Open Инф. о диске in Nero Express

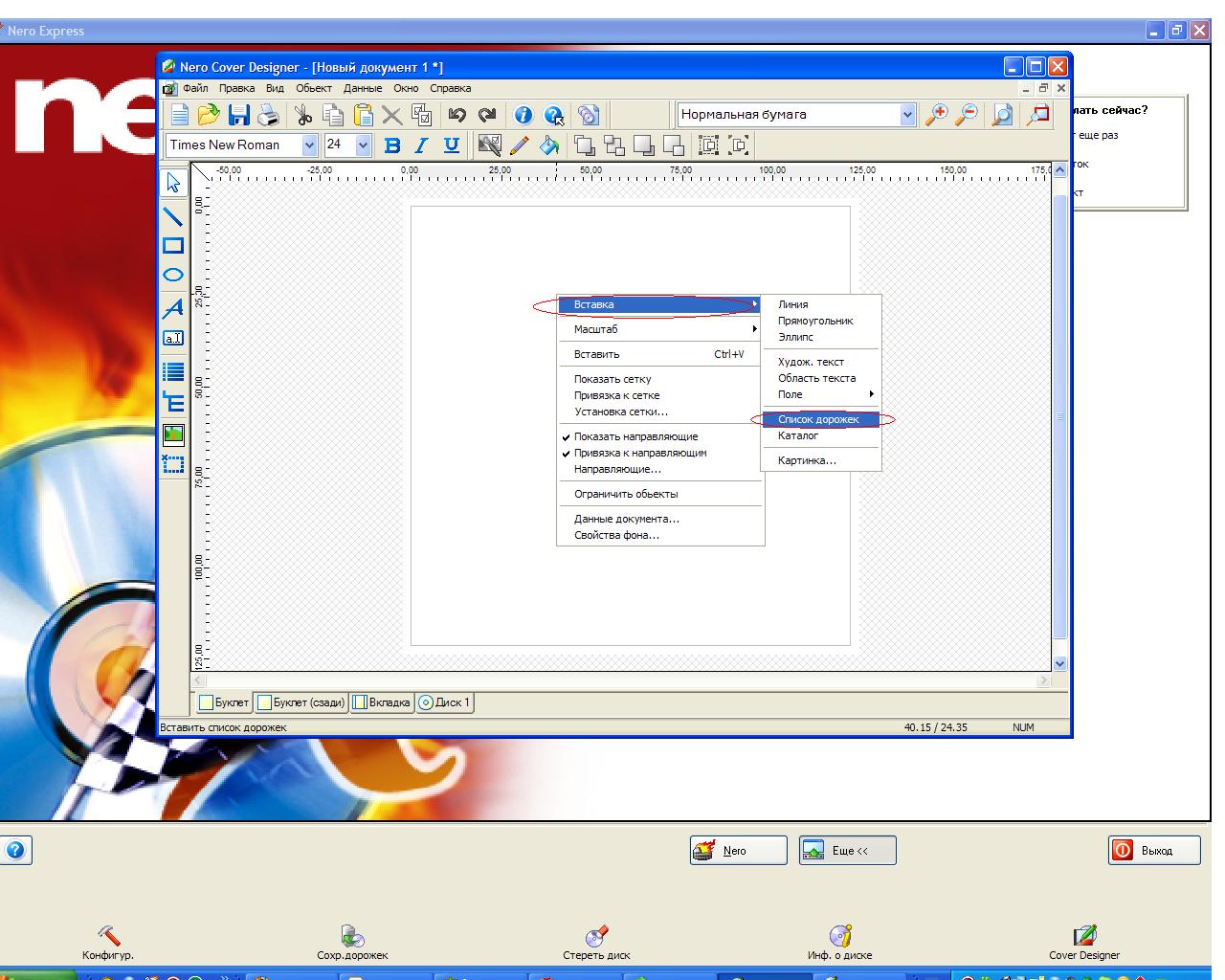(x=839, y=942)
